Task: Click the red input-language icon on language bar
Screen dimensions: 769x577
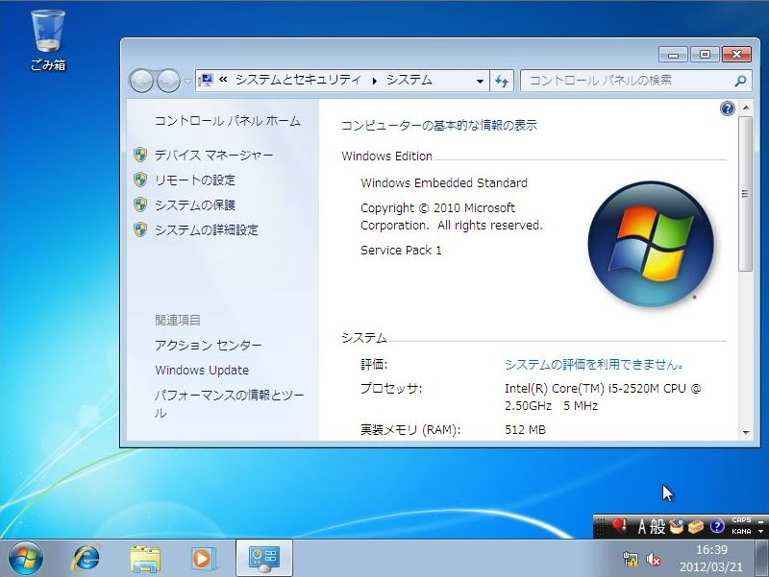Action: coord(619,527)
